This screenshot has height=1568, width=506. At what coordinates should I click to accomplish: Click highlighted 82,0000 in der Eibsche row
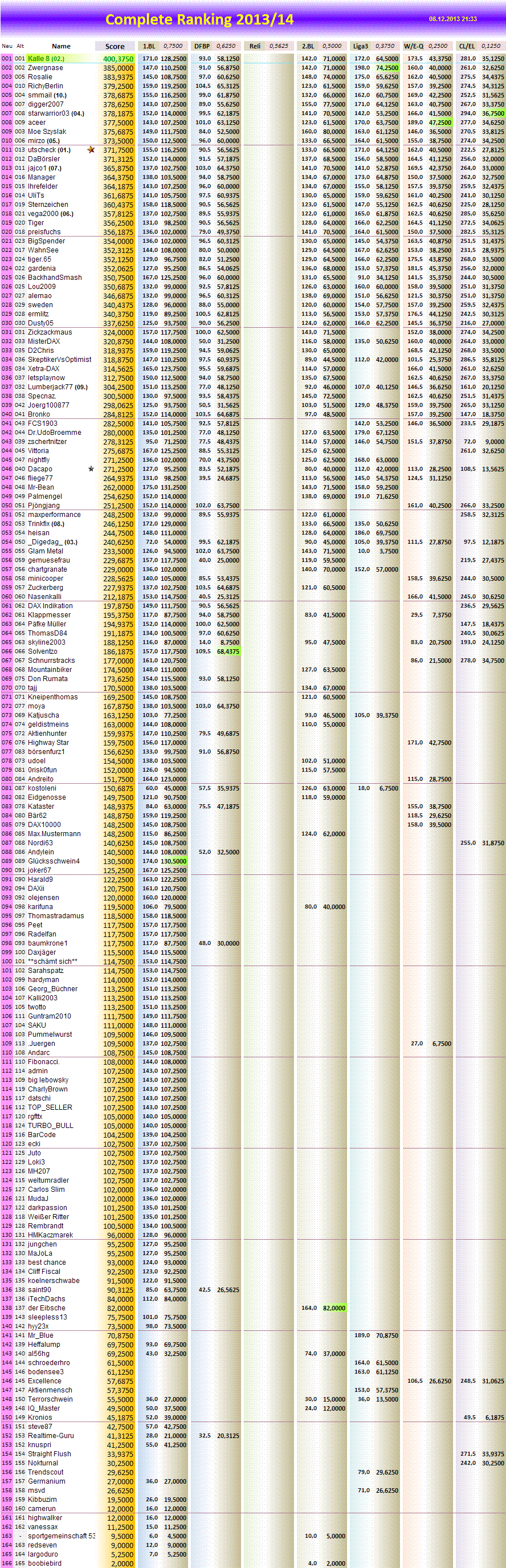[334, 1308]
